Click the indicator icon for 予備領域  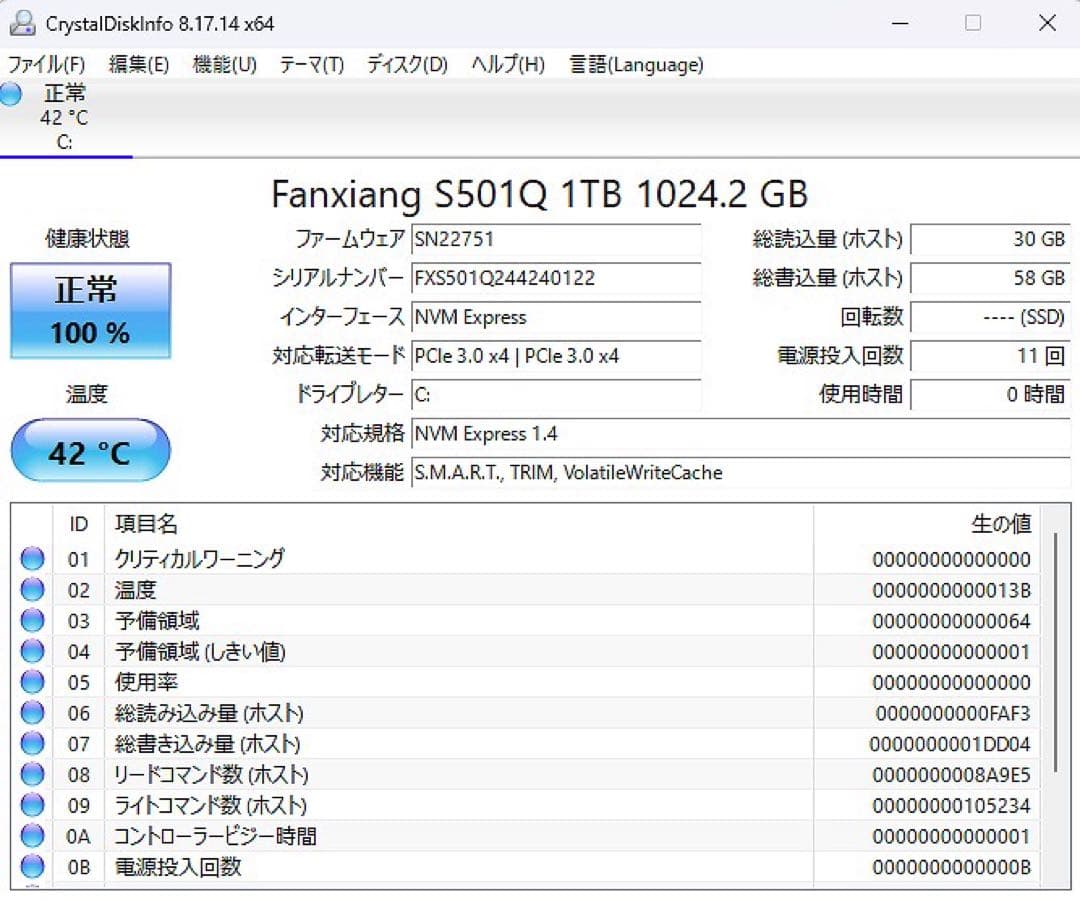pos(32,620)
